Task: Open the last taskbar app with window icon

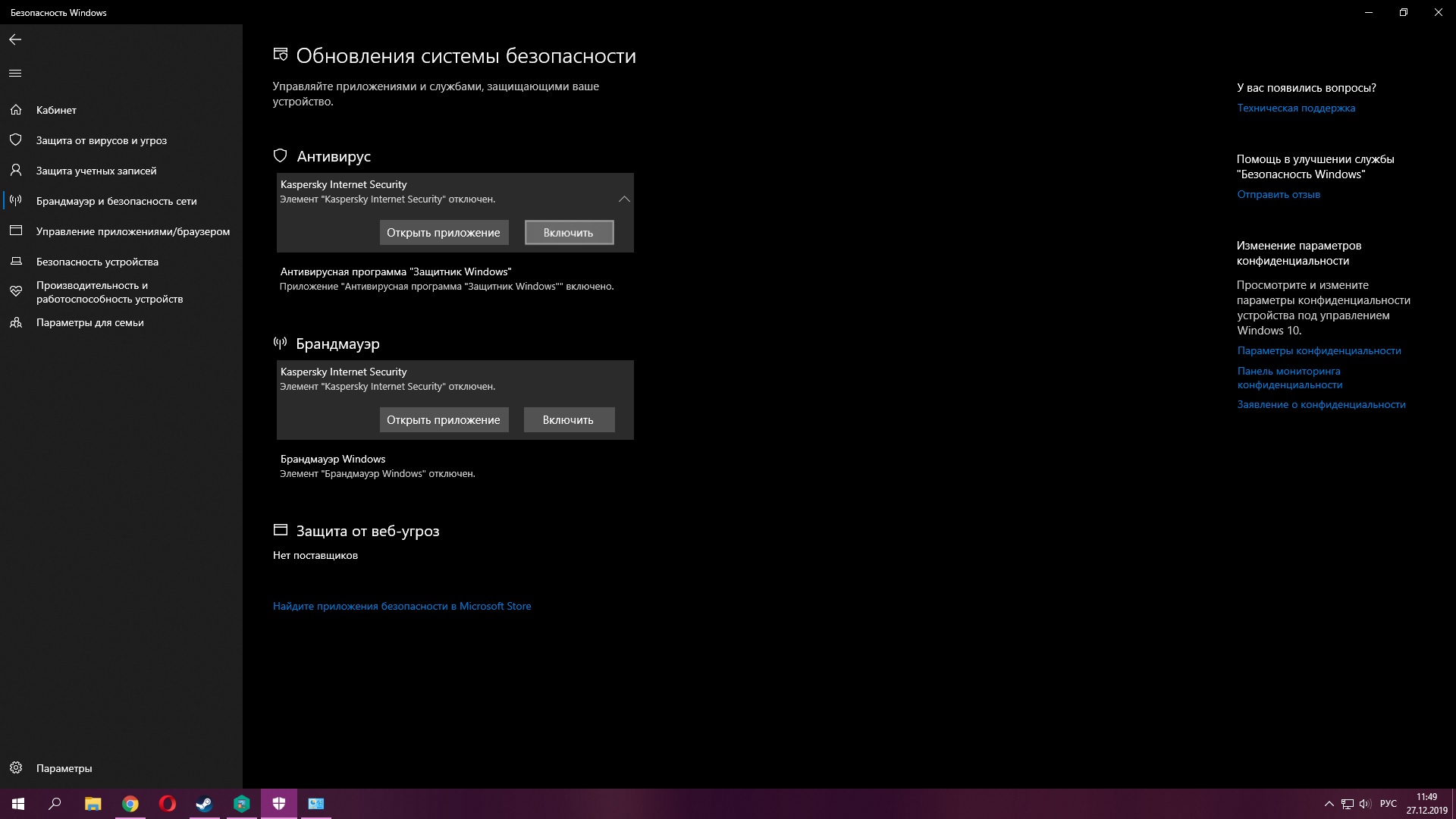Action: tap(316, 804)
